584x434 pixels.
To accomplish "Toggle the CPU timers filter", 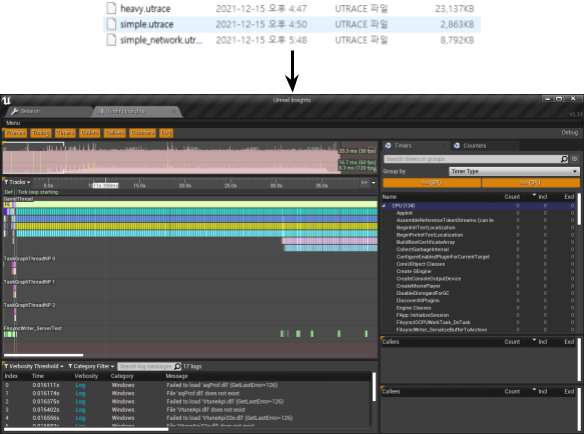I will pyautogui.click(x=531, y=183).
